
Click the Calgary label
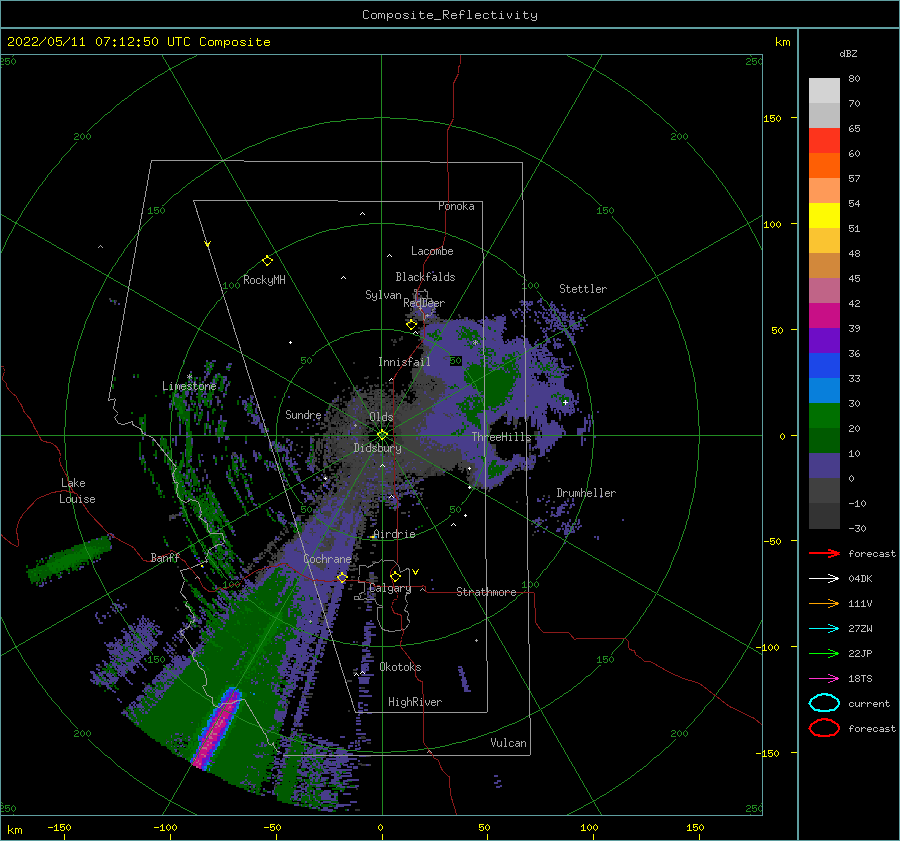coord(390,588)
